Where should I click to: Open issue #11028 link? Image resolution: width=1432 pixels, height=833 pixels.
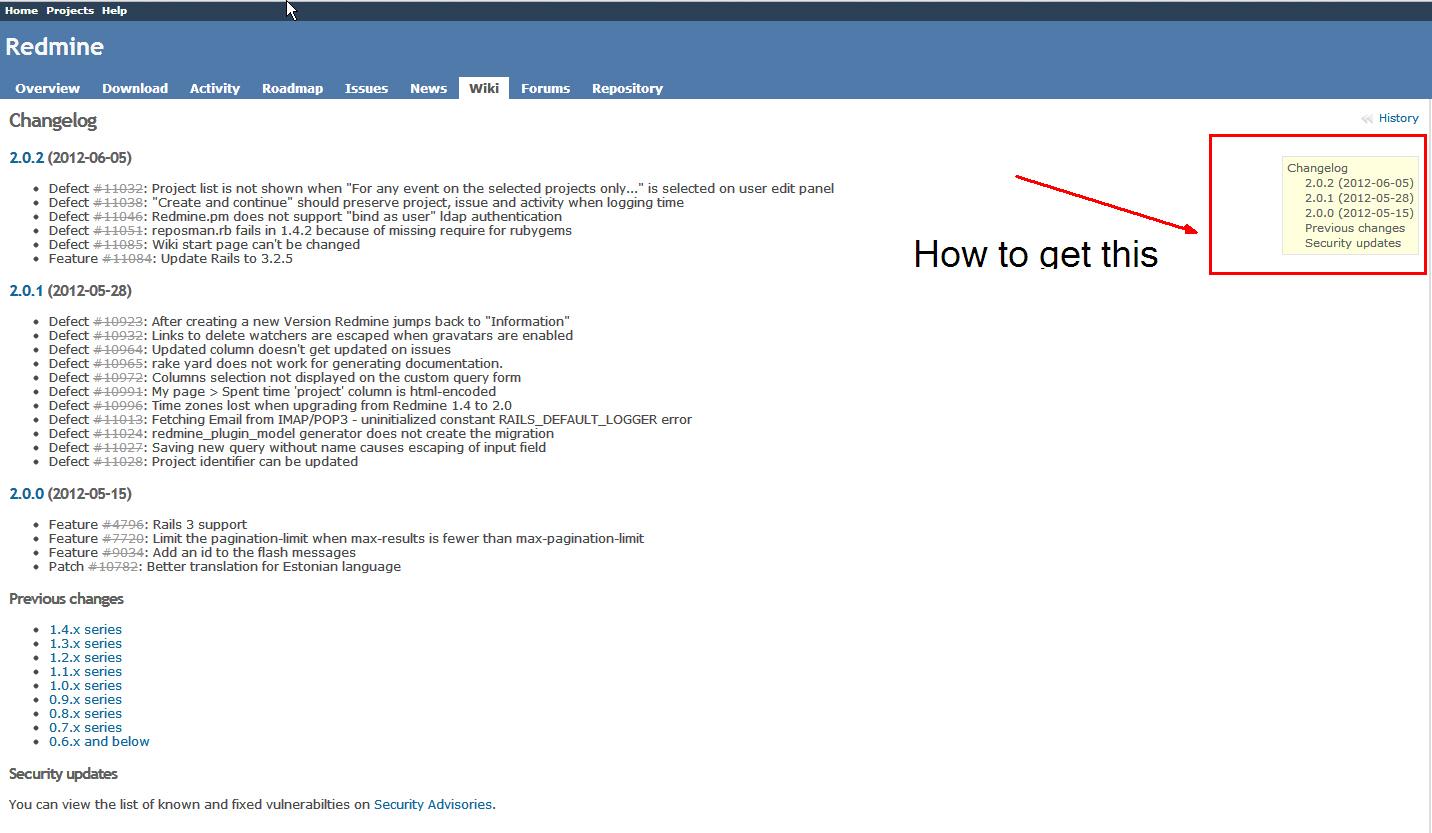coord(119,461)
